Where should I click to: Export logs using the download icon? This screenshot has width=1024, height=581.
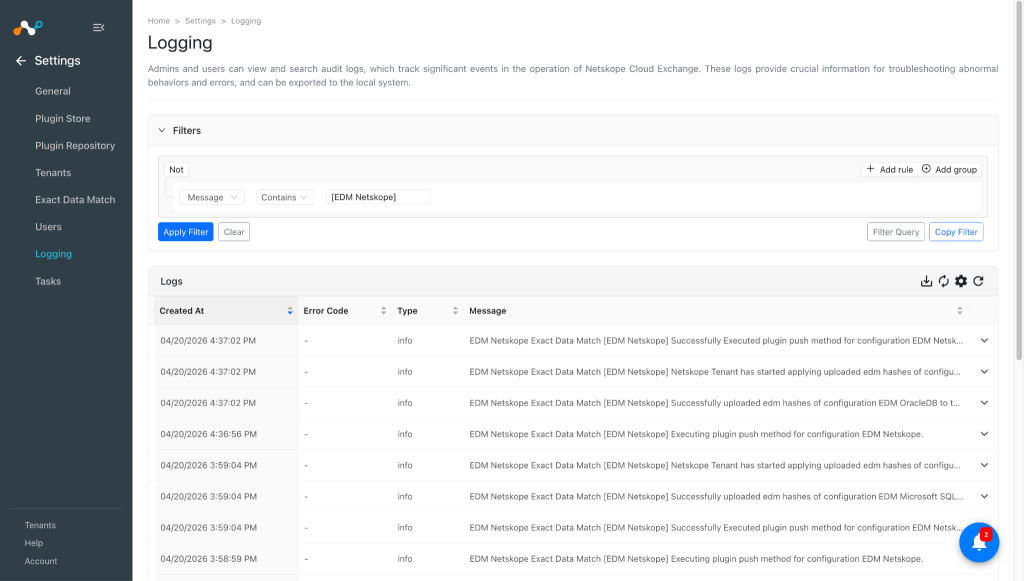[x=926, y=281]
